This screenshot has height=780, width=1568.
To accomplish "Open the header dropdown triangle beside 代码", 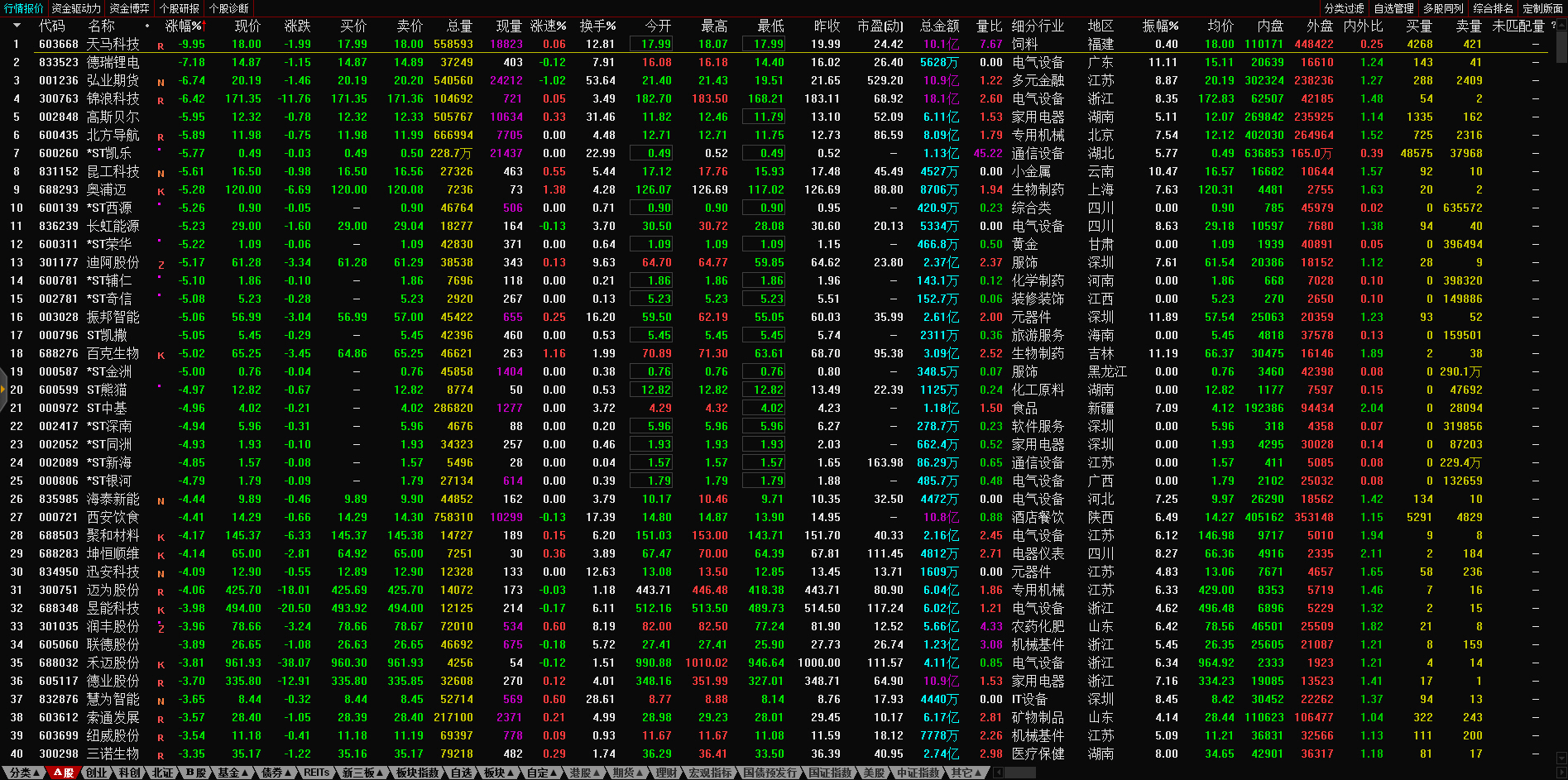I will (x=17, y=26).
